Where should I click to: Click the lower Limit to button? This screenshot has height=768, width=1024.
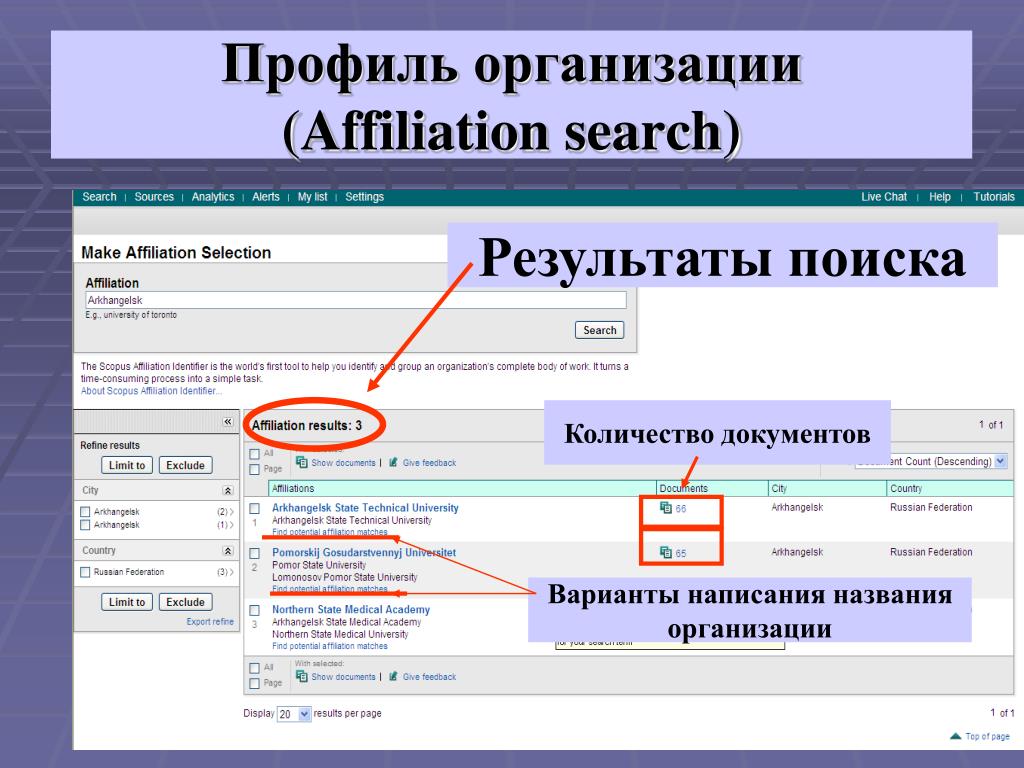click(x=127, y=601)
